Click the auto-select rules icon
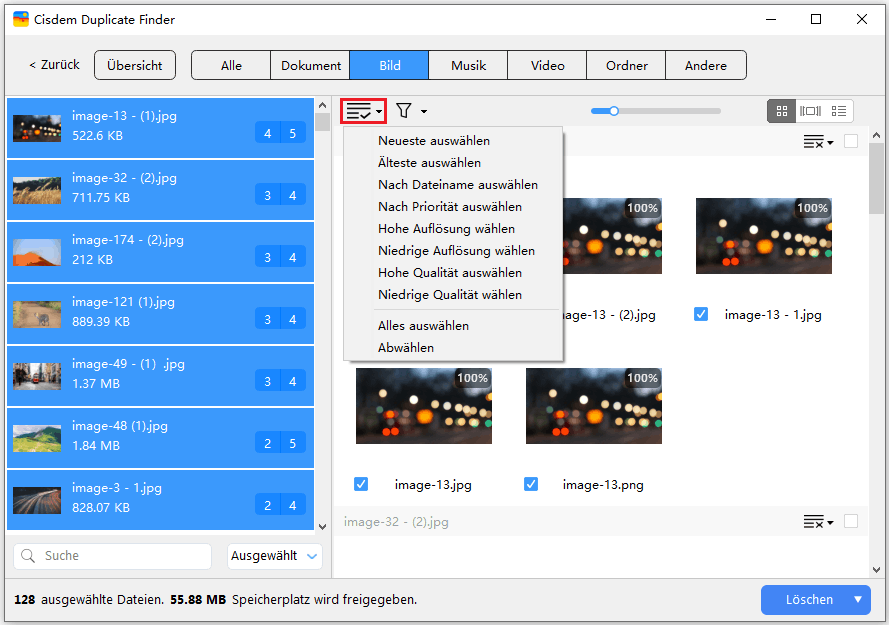Viewport: 889px width, 625px height. 363,111
